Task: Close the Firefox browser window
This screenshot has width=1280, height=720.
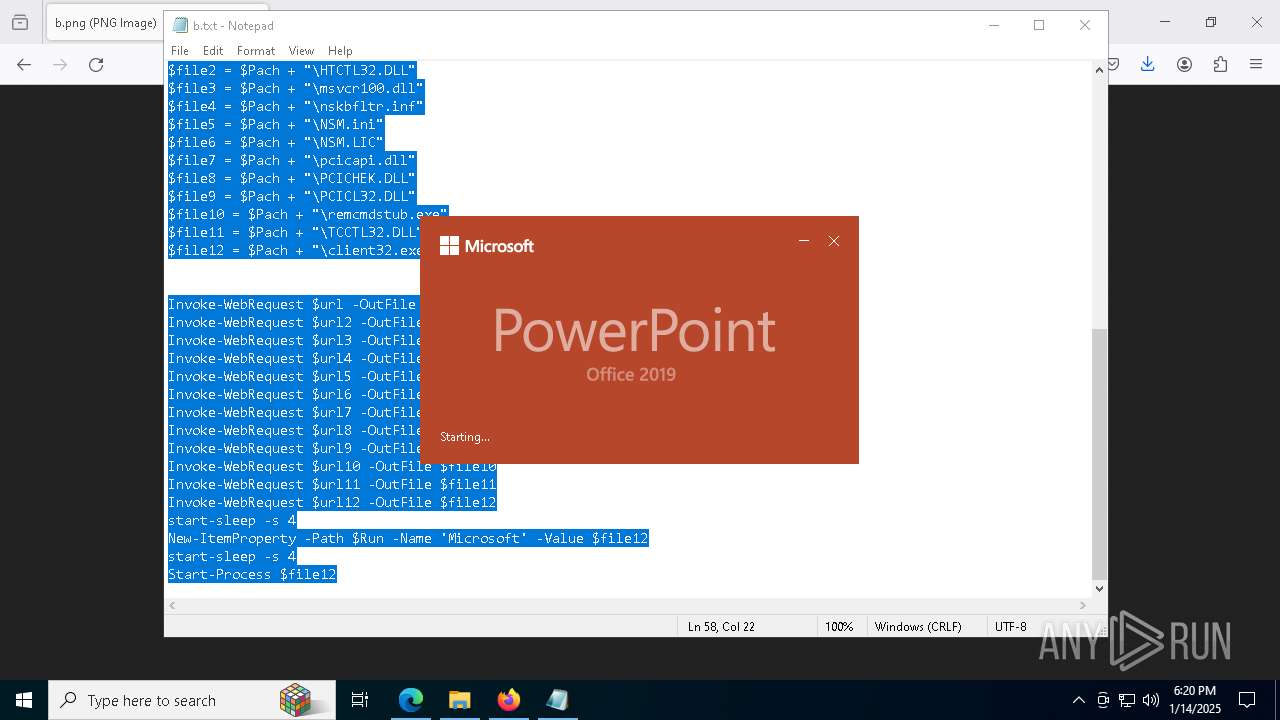Action: [1257, 22]
